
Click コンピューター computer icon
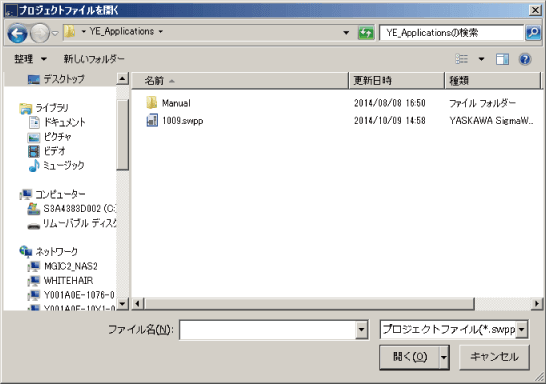[x=26, y=194]
